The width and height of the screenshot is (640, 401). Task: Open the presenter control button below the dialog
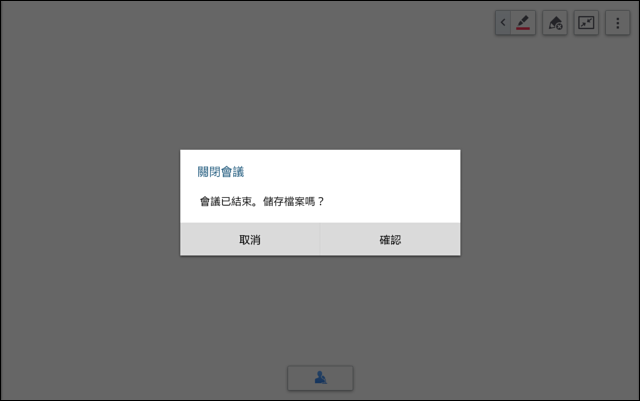click(320, 378)
